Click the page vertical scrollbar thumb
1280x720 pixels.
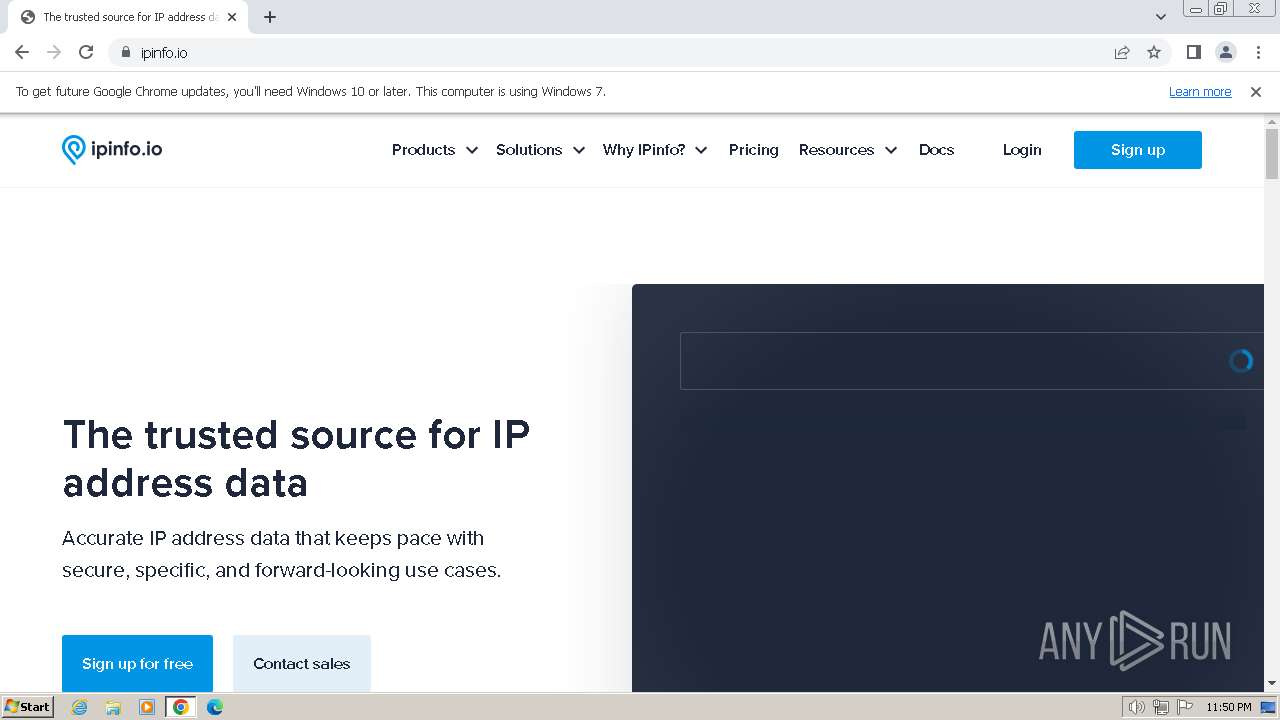(1272, 154)
